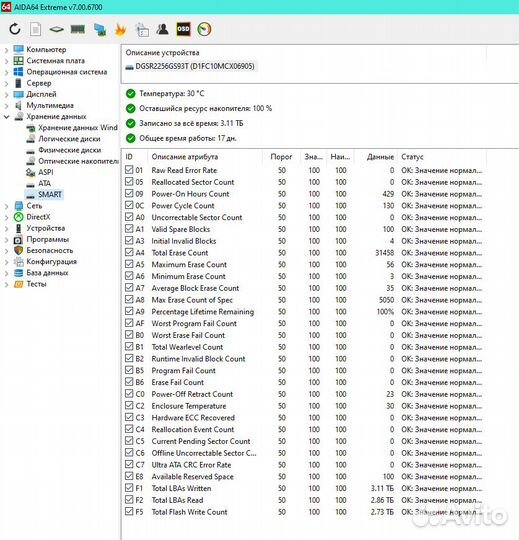Click the Refresh toolbar icon

tap(15, 29)
